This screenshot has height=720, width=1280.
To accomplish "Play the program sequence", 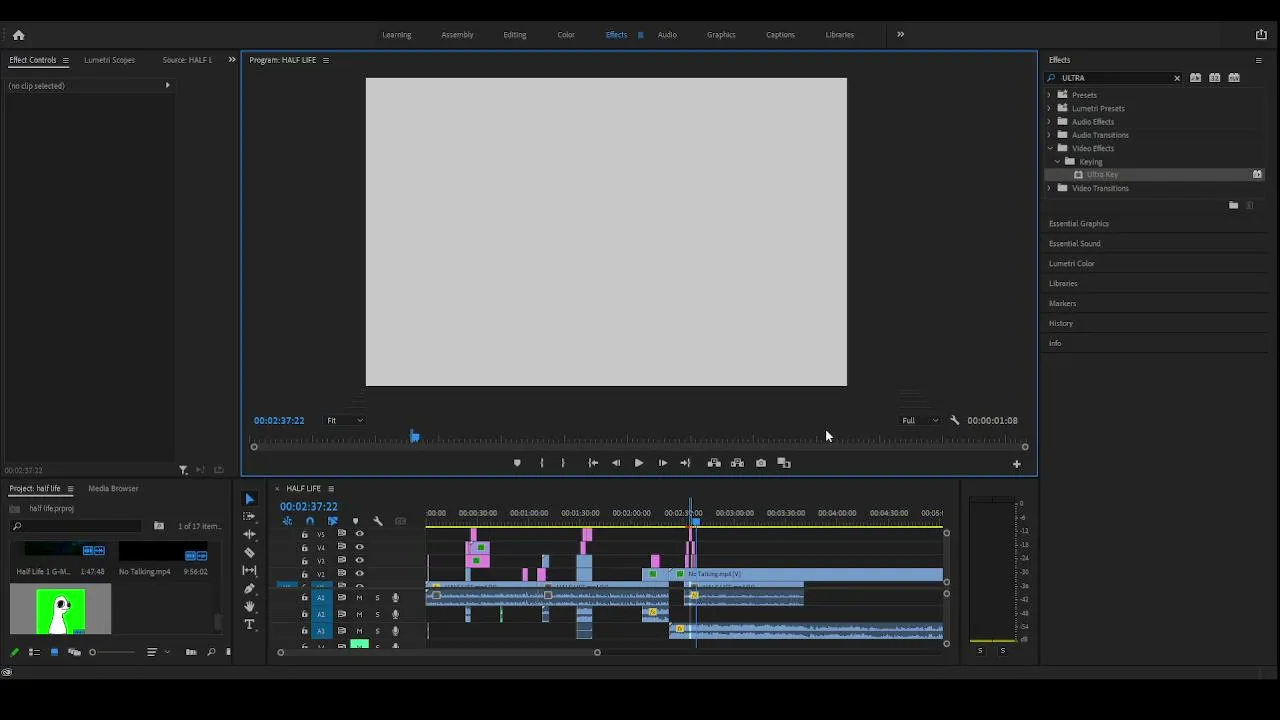I will 639,463.
